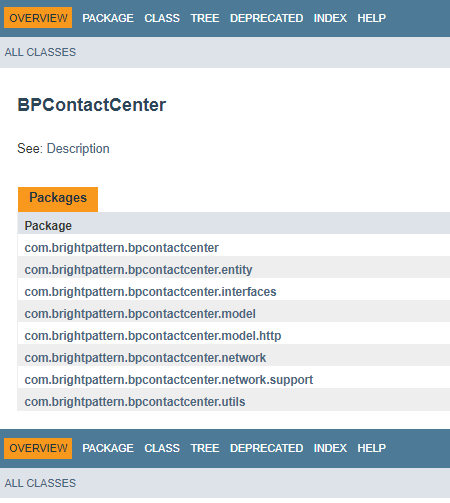Open the top INDEX navigation item
Image resolution: width=450 pixels, height=503 pixels.
(x=330, y=18)
